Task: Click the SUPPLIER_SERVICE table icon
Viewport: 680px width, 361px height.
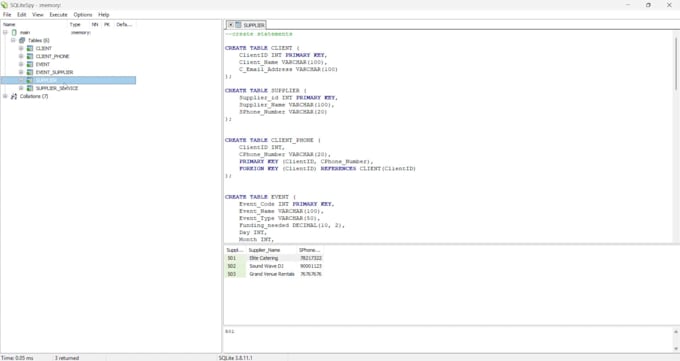Action: pos(30,88)
